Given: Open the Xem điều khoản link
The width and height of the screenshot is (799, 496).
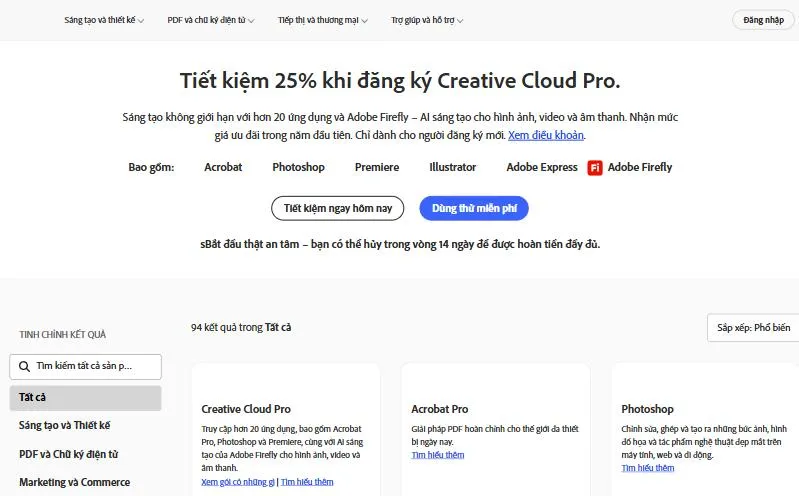Looking at the screenshot, I should (x=546, y=135).
